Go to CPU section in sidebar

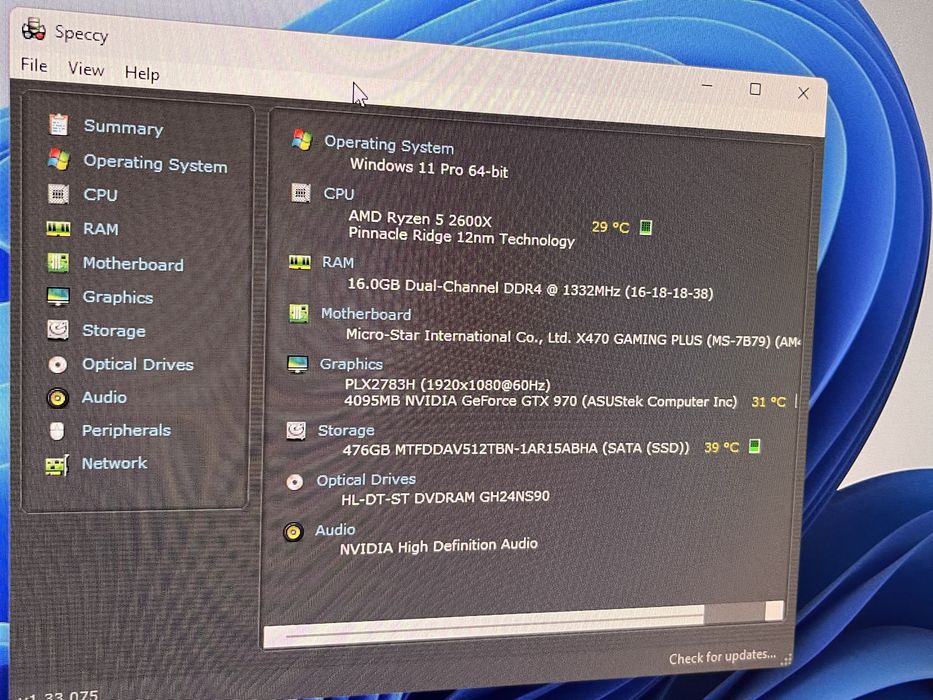tap(100, 195)
